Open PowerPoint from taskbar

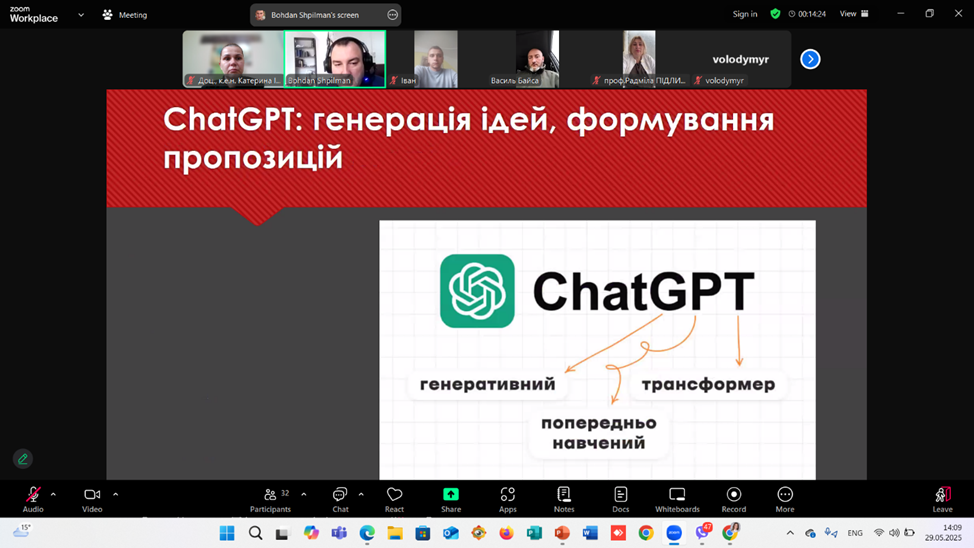point(562,533)
